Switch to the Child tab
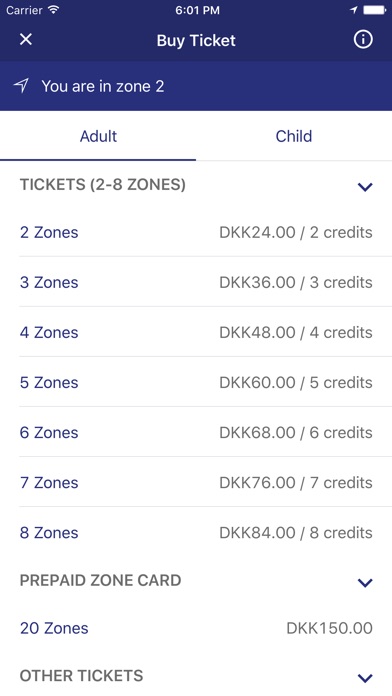Screen dimensions: 392x696 point(294,136)
